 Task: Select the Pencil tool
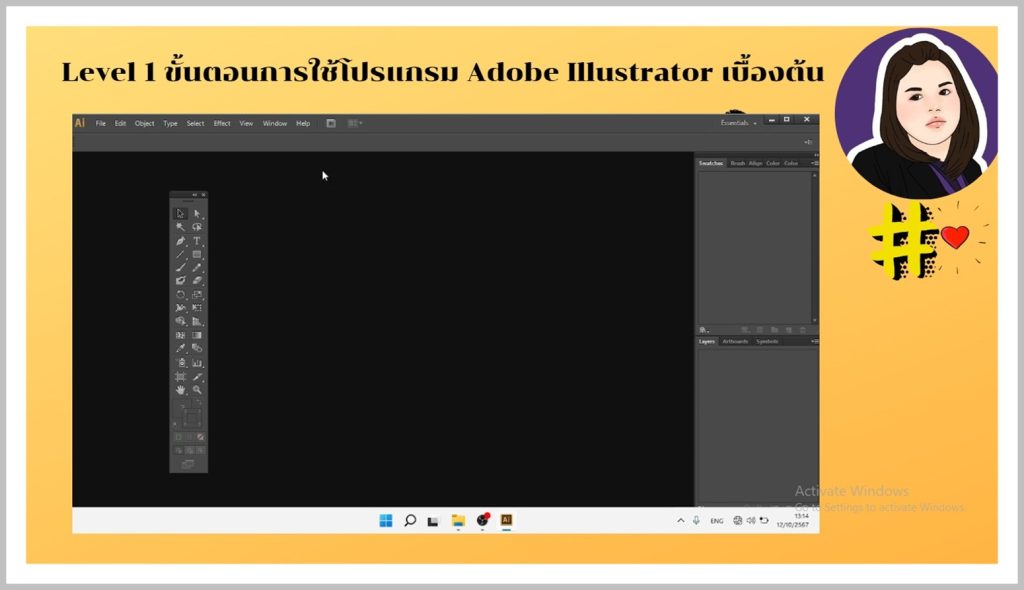(x=197, y=267)
